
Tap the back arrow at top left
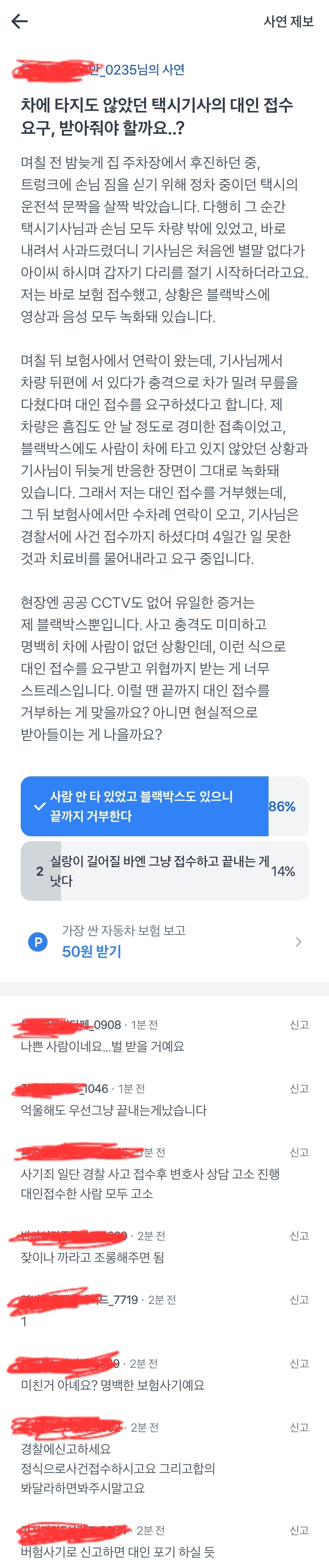20,21
